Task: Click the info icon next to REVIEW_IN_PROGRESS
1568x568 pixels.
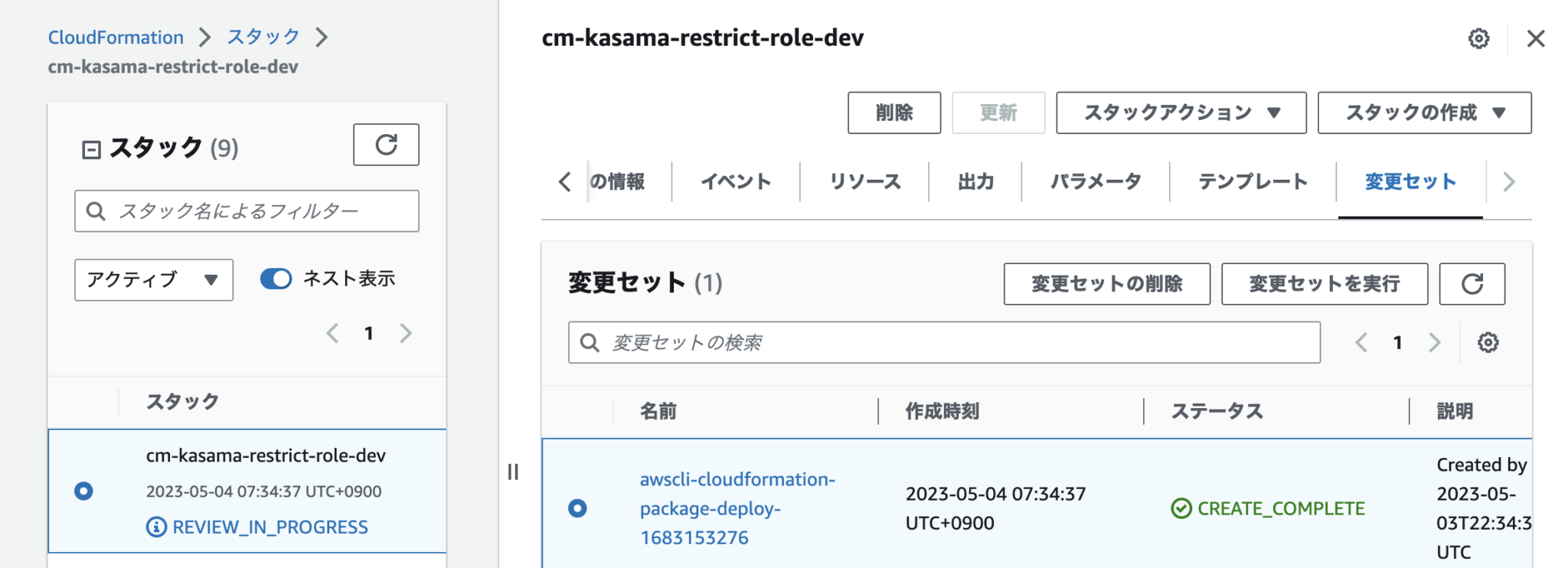Action: tap(156, 527)
